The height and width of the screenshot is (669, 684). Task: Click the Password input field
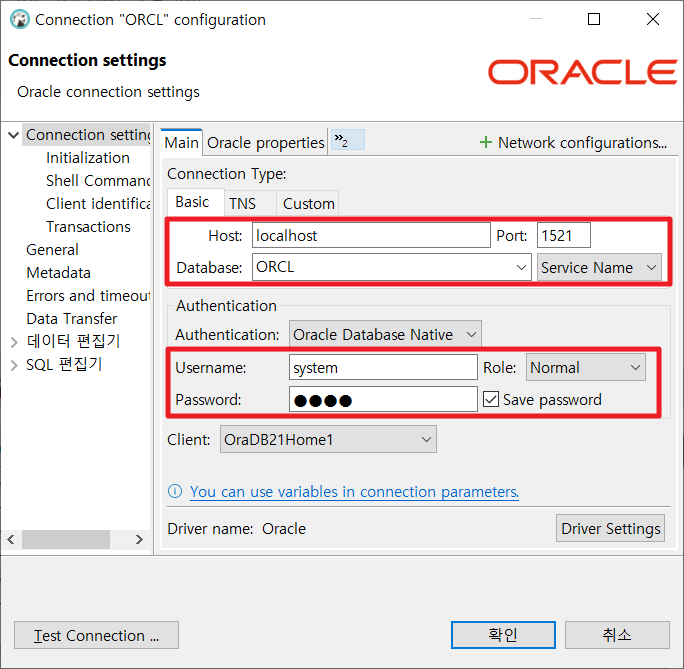(x=383, y=399)
